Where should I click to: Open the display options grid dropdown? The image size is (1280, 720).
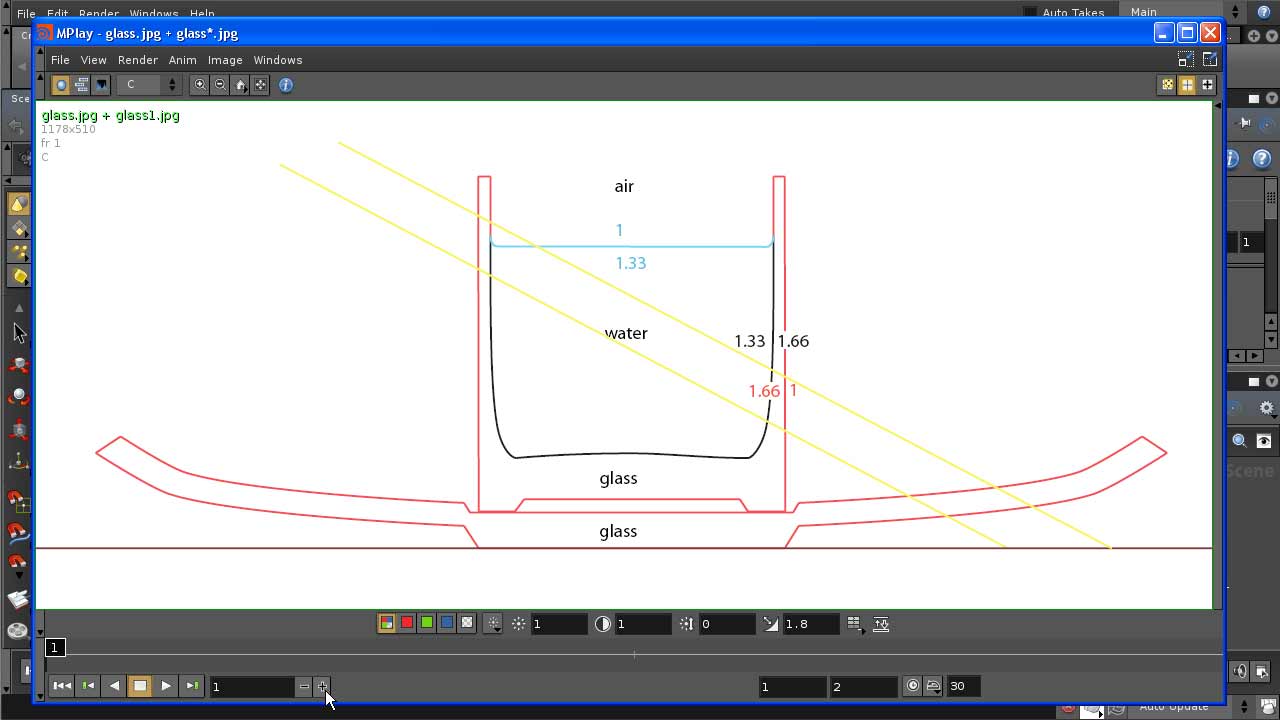click(x=854, y=624)
